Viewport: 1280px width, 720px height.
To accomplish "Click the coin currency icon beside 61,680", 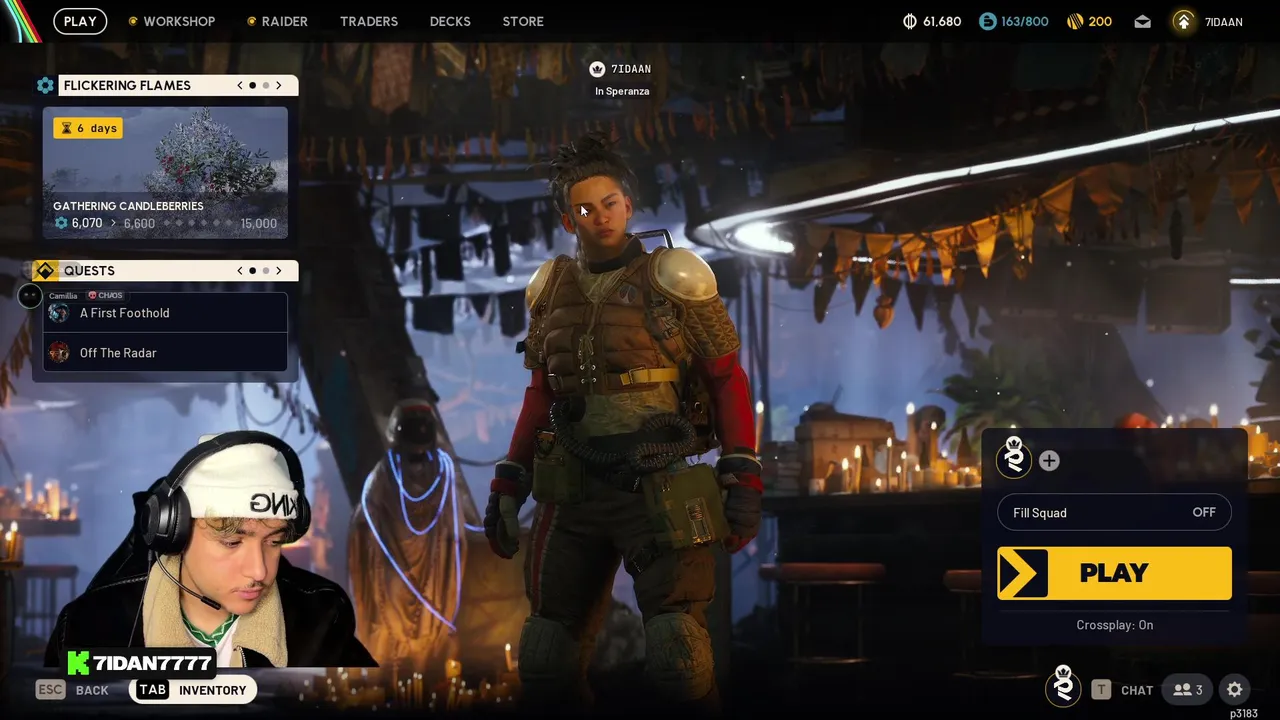I will 909,21.
